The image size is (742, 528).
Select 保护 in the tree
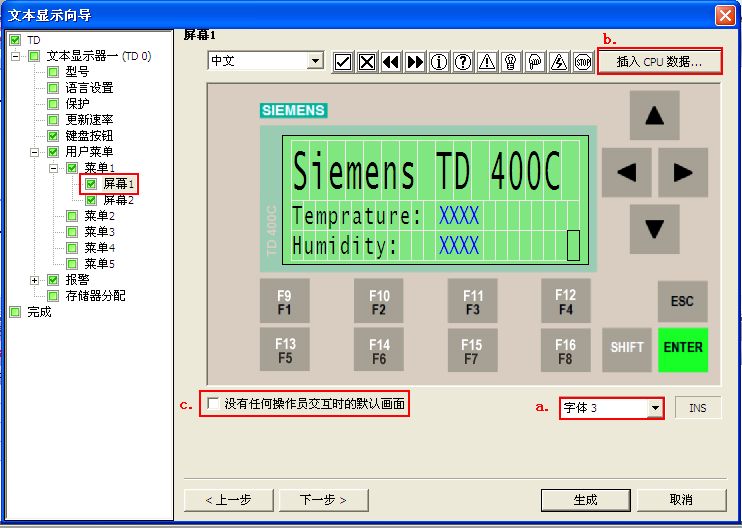[x=77, y=104]
